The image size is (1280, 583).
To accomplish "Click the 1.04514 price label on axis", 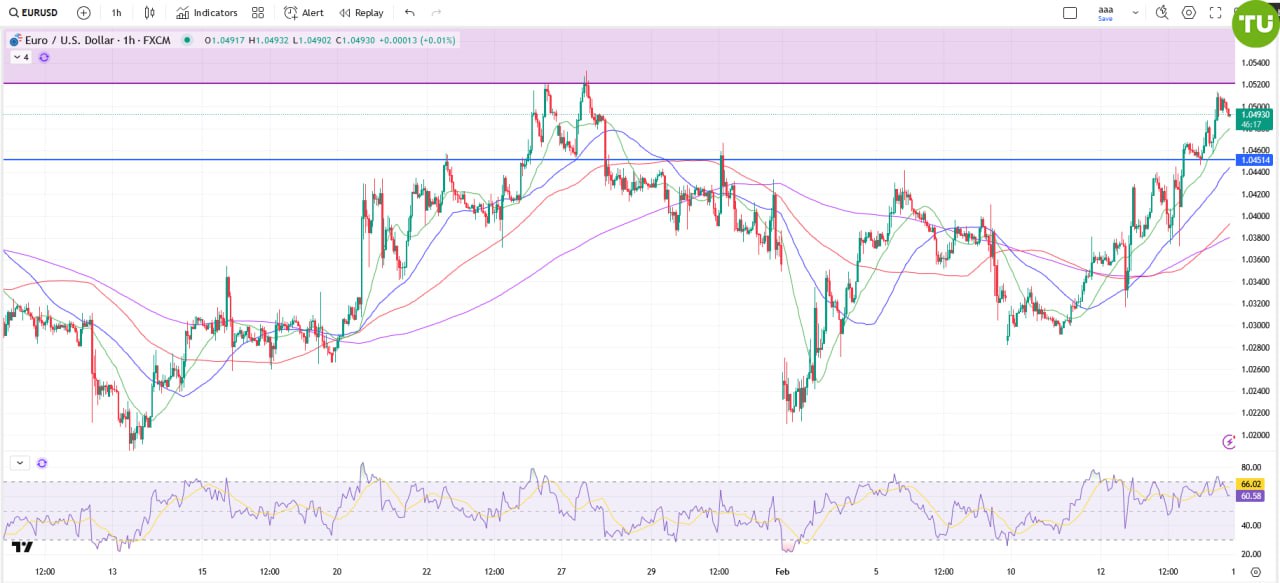I will tap(1254, 160).
